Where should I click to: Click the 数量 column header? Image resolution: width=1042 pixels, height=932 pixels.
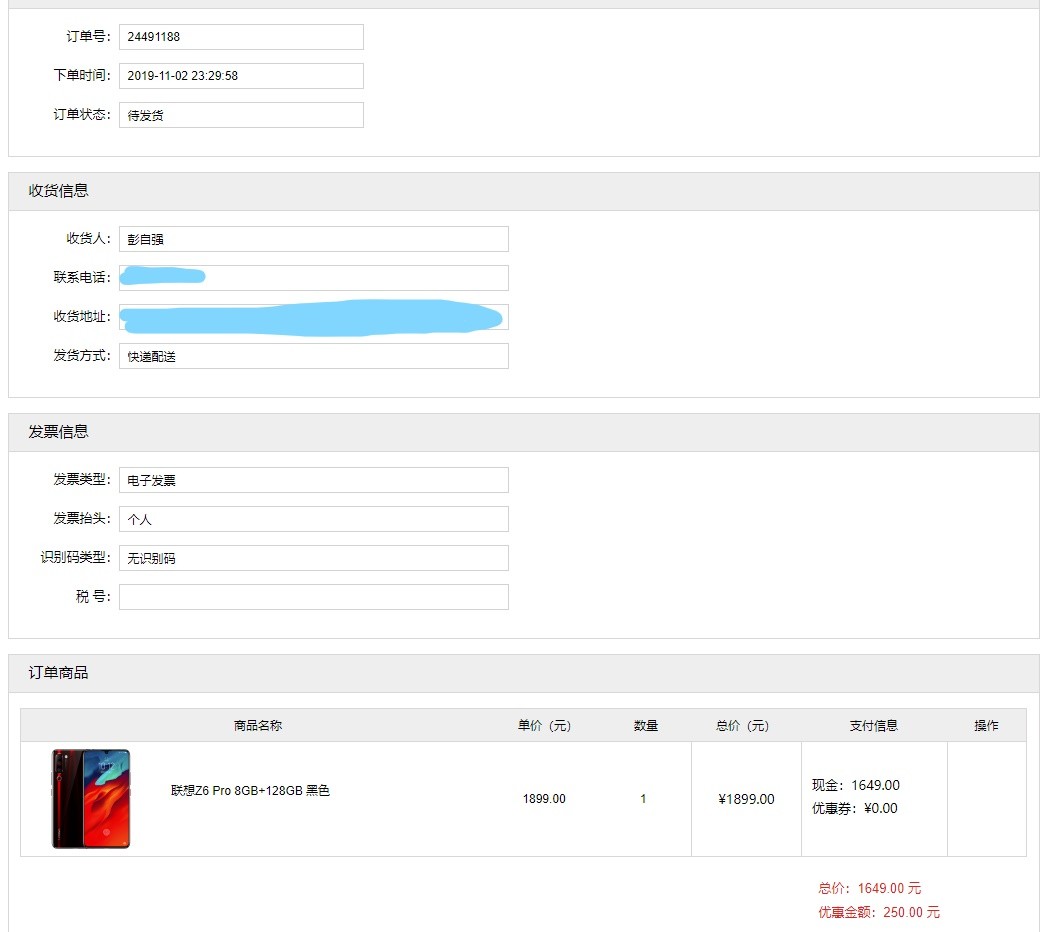646,725
